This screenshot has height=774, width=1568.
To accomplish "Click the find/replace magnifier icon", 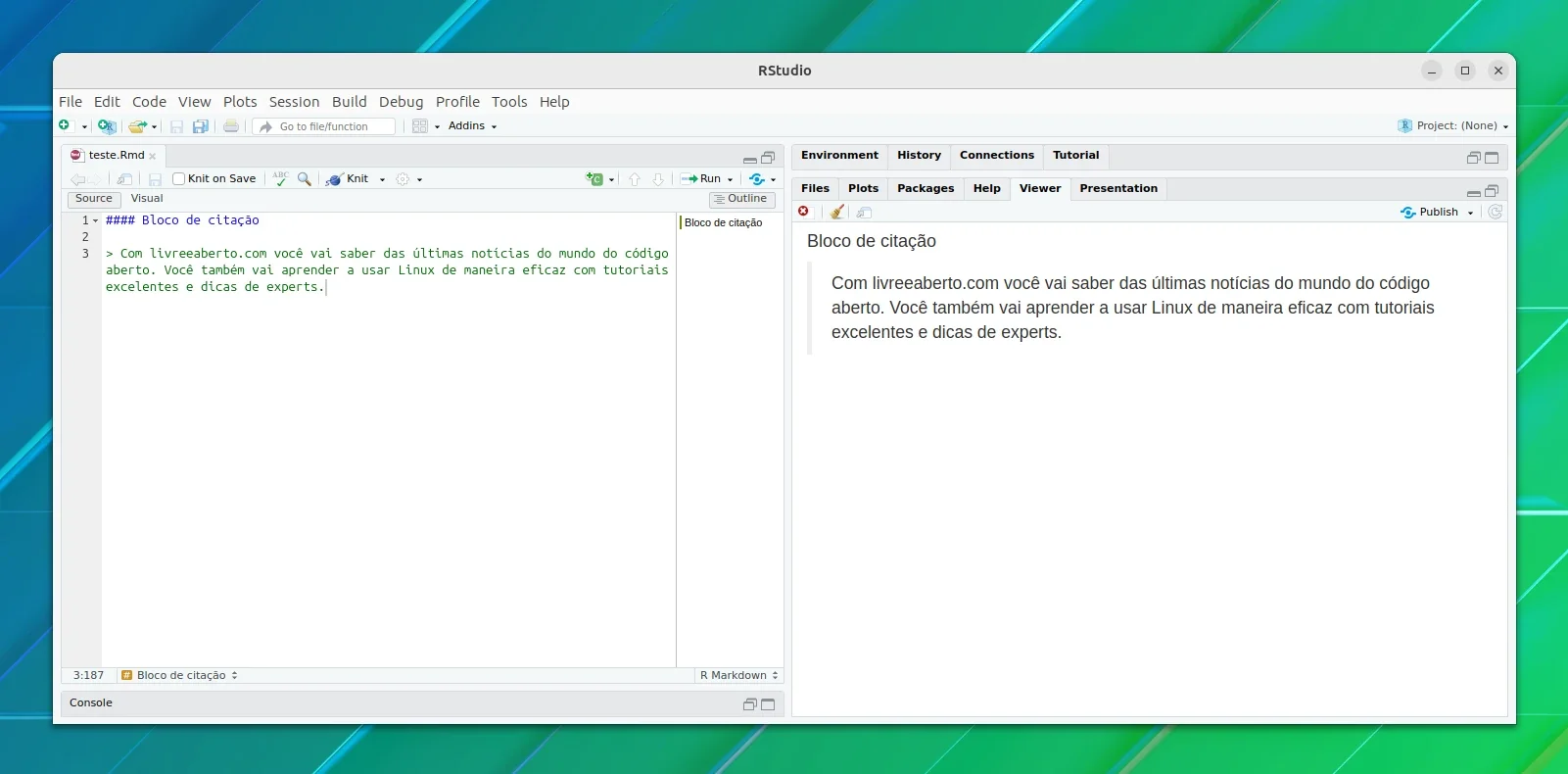I will point(305,179).
